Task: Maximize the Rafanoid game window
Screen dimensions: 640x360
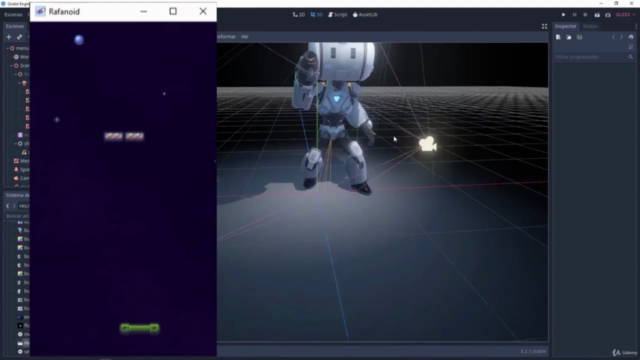Action: [x=173, y=11]
